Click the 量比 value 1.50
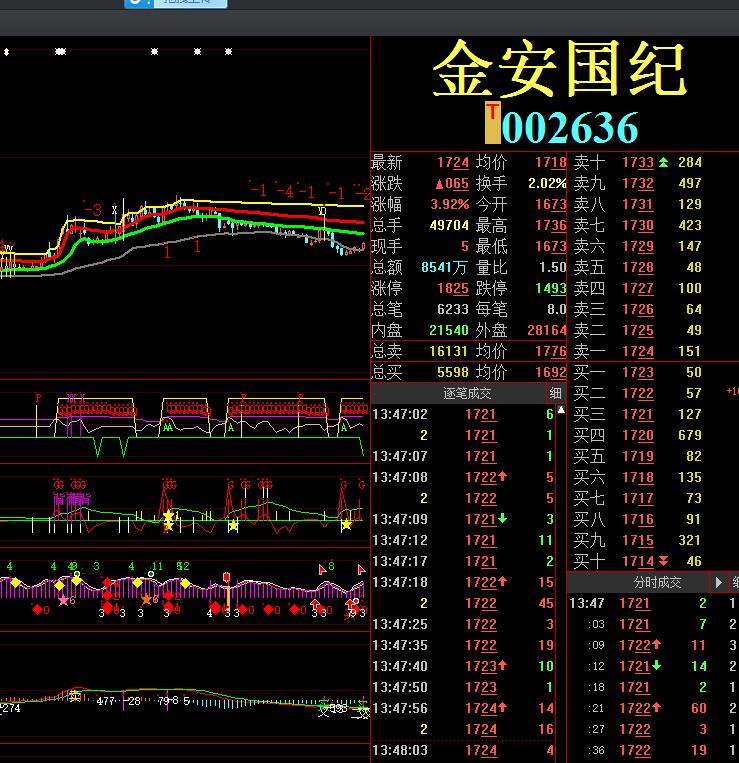Image resolution: width=739 pixels, height=763 pixels. [553, 267]
